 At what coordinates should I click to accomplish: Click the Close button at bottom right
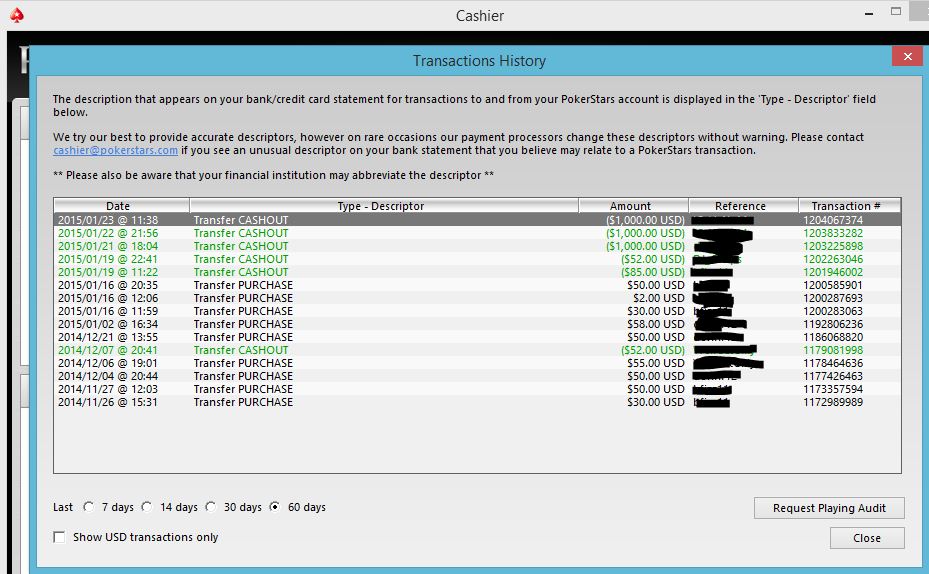(866, 538)
